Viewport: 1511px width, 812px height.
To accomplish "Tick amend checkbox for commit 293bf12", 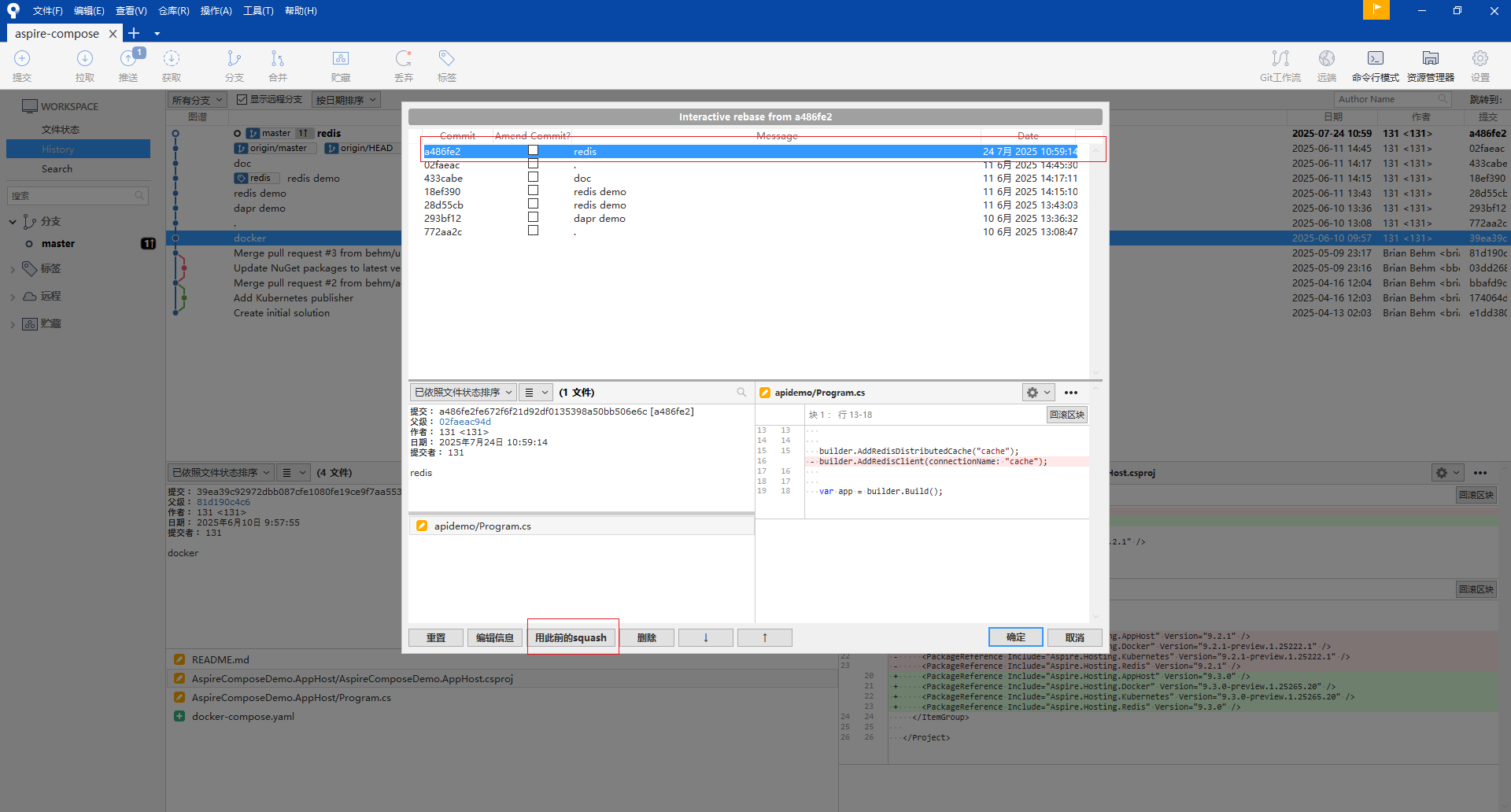I will (x=533, y=217).
